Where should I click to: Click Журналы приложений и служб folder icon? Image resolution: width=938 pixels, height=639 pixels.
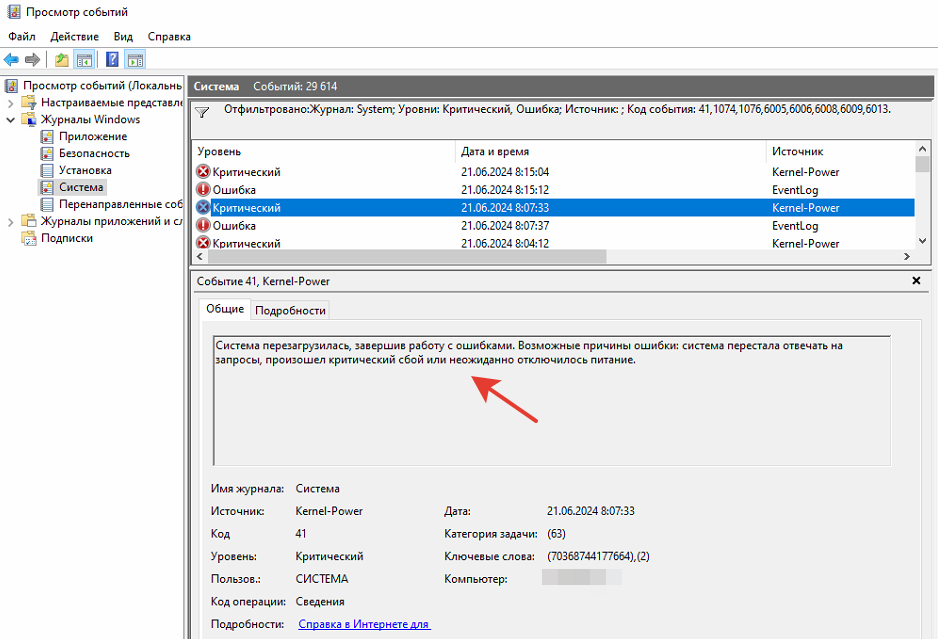click(29, 221)
